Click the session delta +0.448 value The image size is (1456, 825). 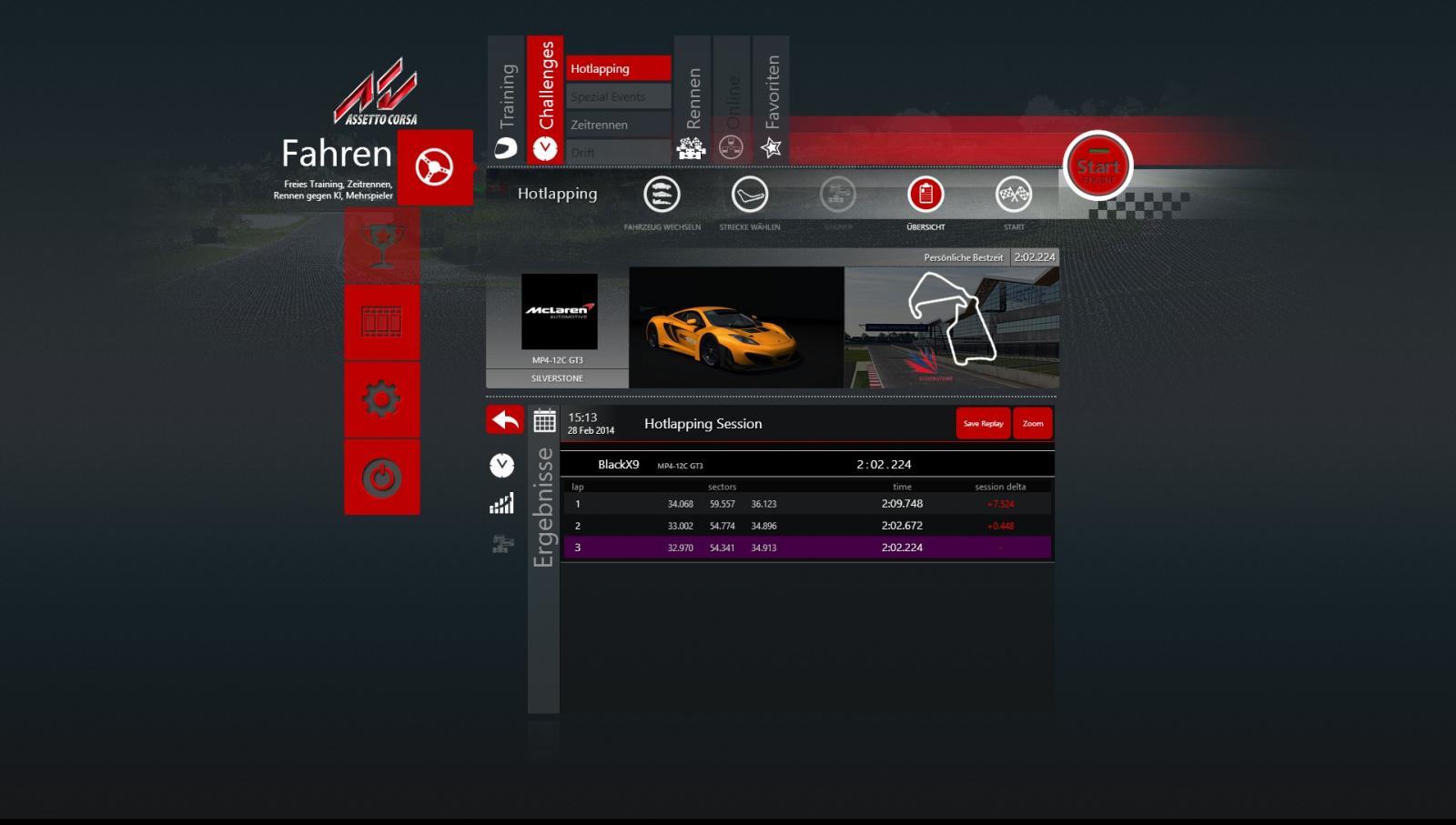pos(1000,526)
